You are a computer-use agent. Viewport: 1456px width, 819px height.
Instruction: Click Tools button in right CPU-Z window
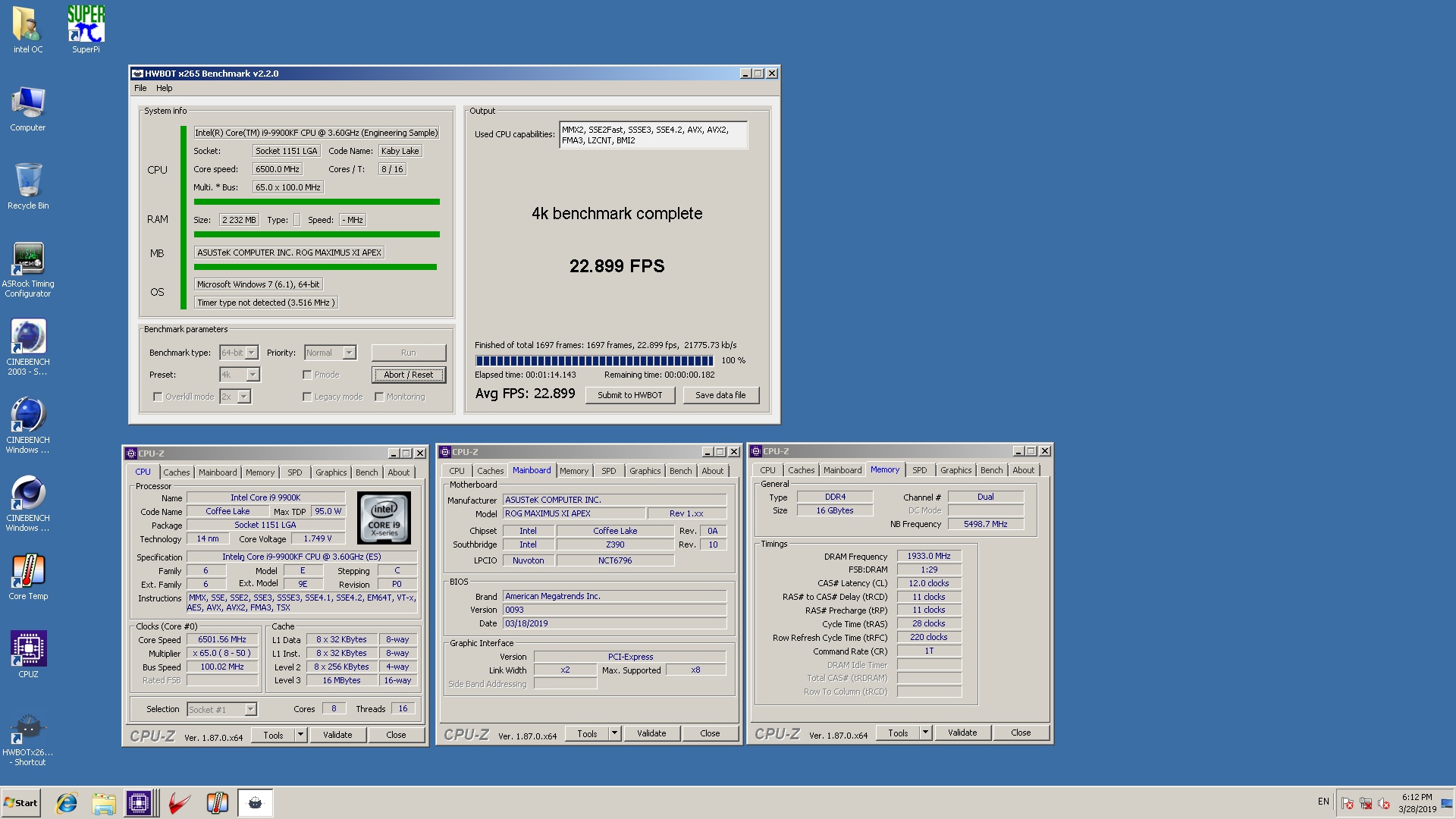[898, 733]
